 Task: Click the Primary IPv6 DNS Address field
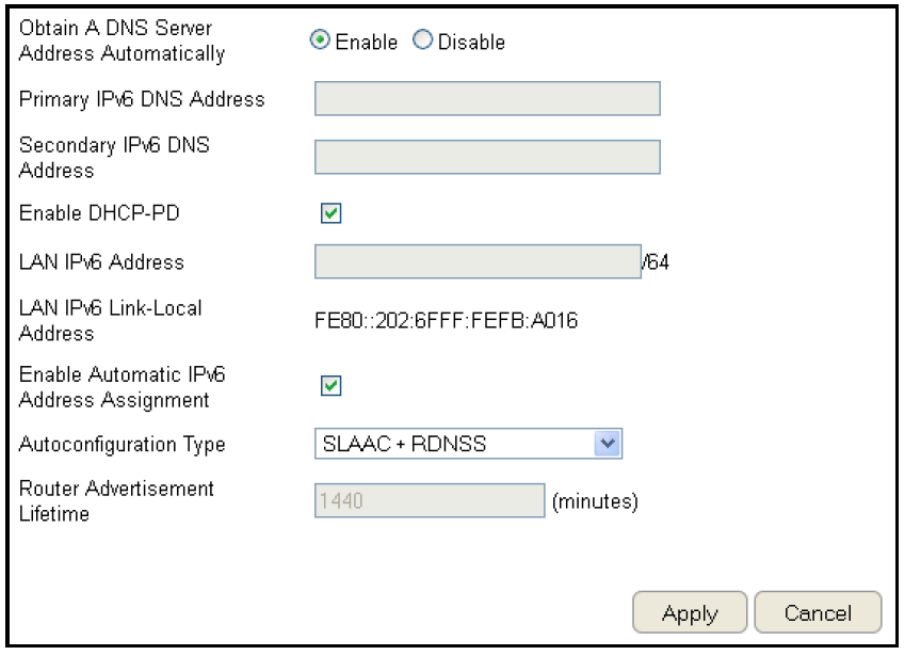[x=487, y=99]
